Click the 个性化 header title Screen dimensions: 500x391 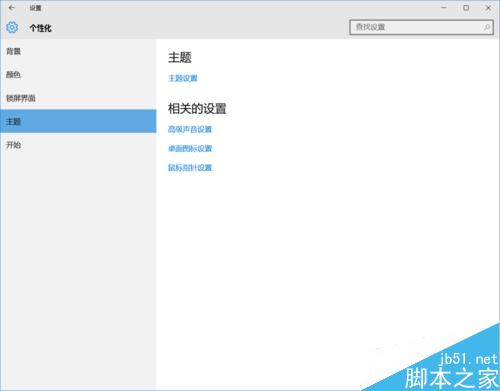pyautogui.click(x=41, y=28)
